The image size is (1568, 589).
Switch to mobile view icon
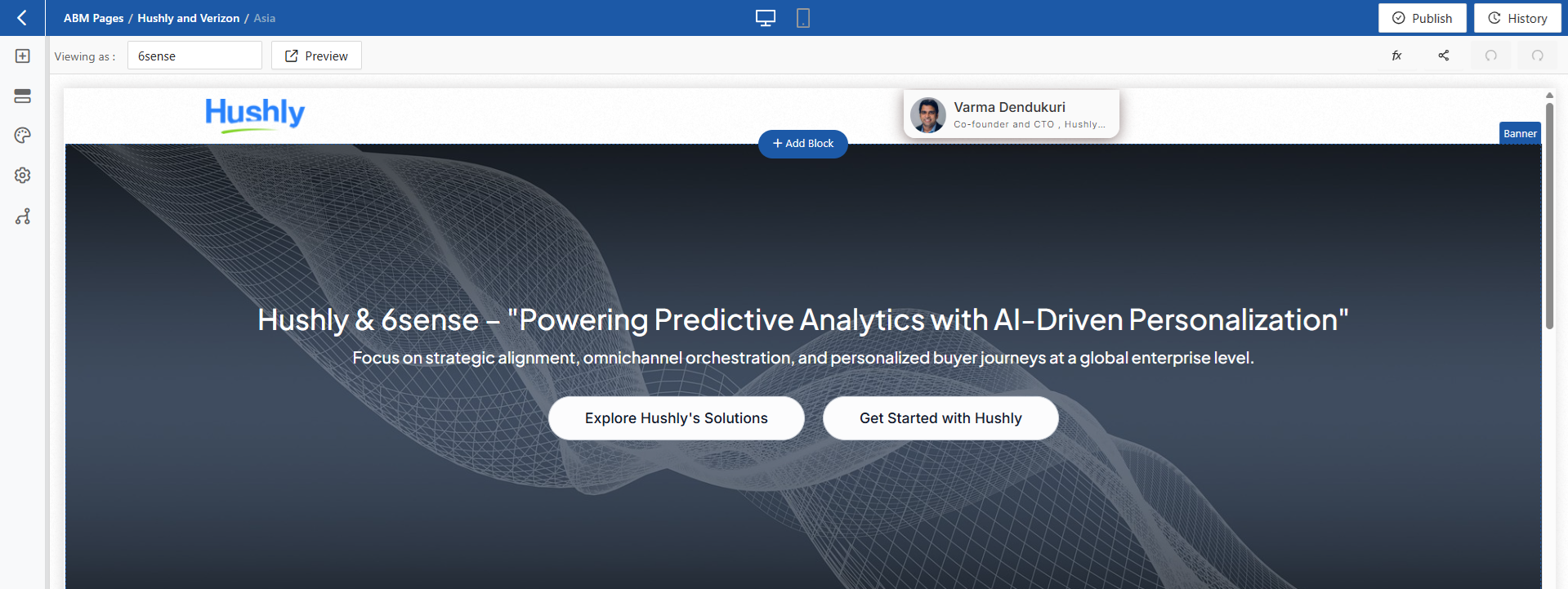tap(803, 18)
